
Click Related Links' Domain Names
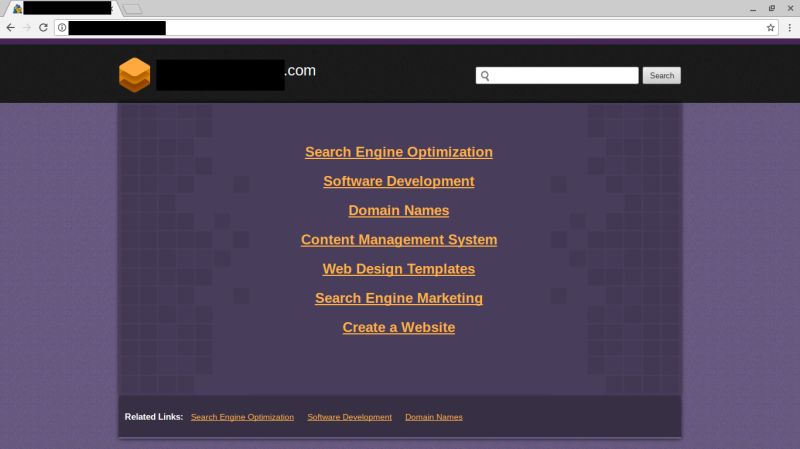(434, 417)
